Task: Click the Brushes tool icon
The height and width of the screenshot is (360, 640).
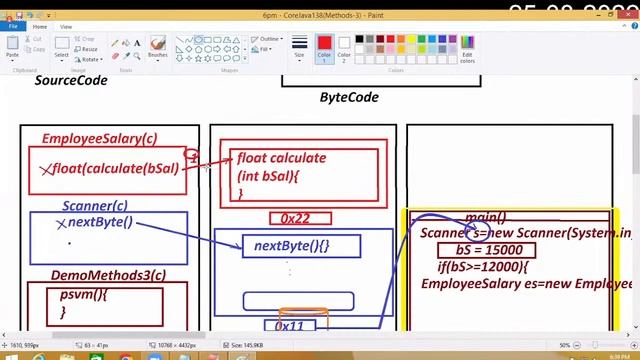Action: coord(158,43)
